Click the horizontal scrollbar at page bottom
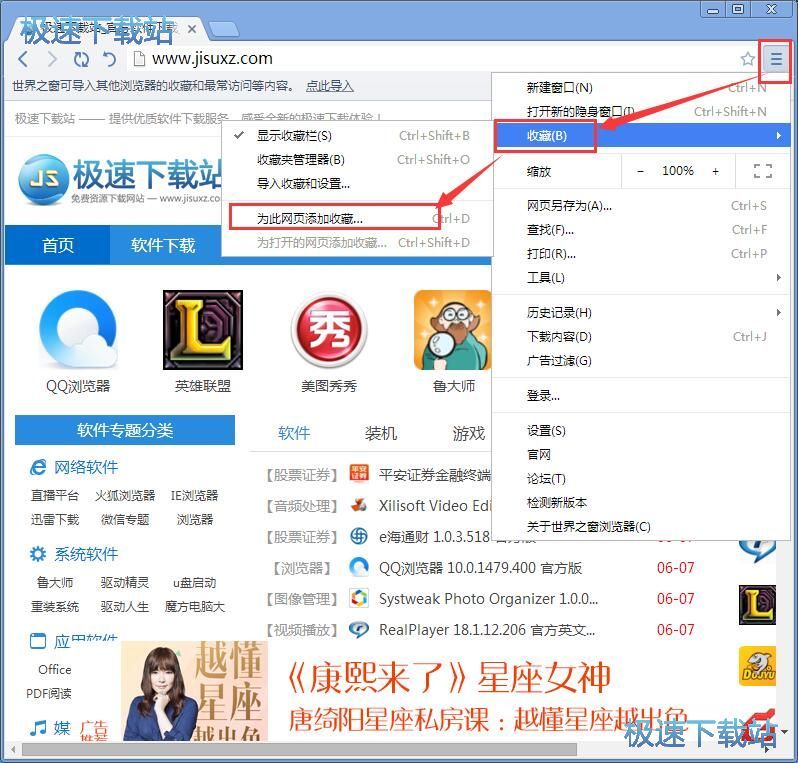 pos(299,749)
